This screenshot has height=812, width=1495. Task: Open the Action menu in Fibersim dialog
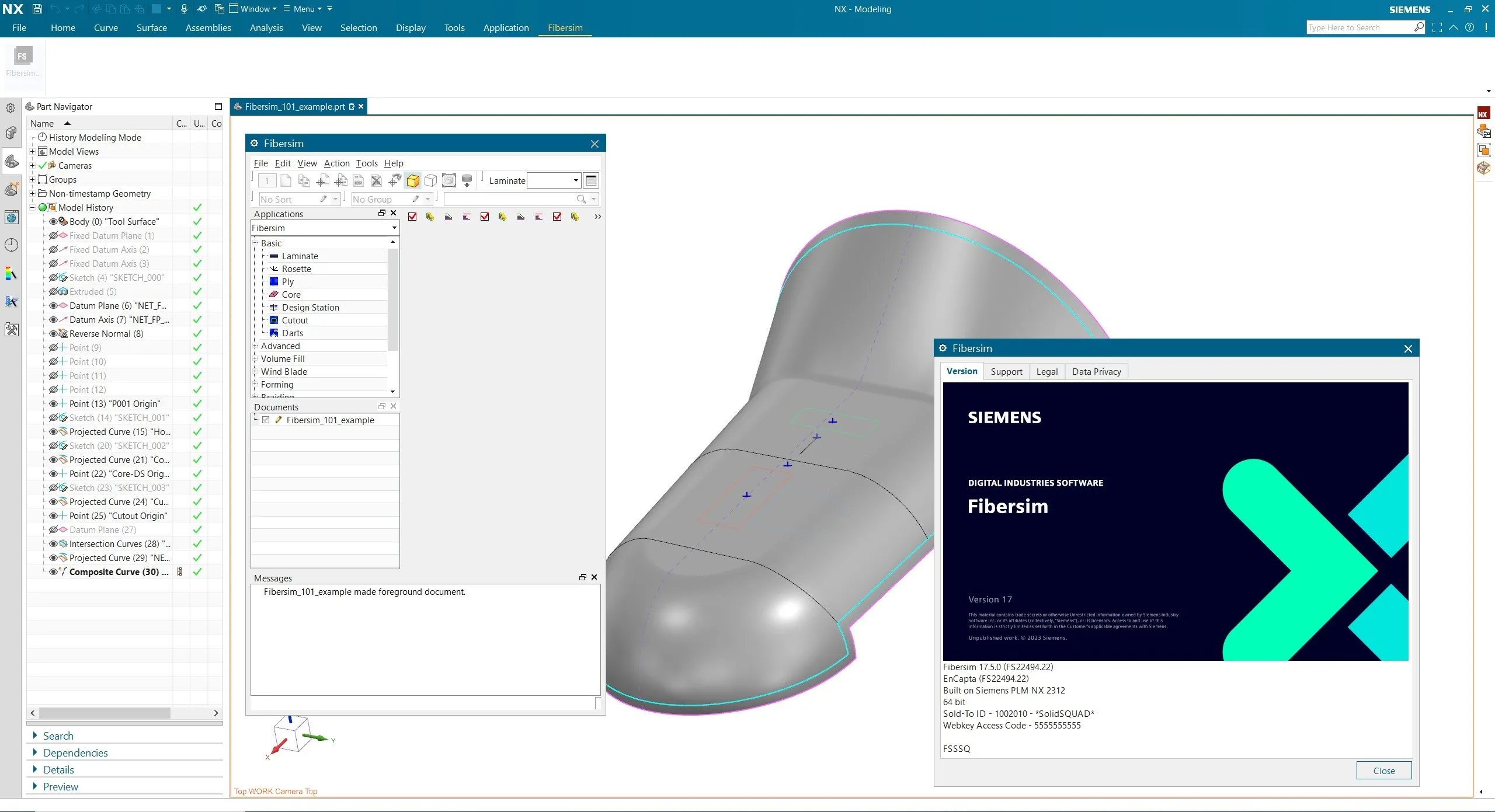337,163
